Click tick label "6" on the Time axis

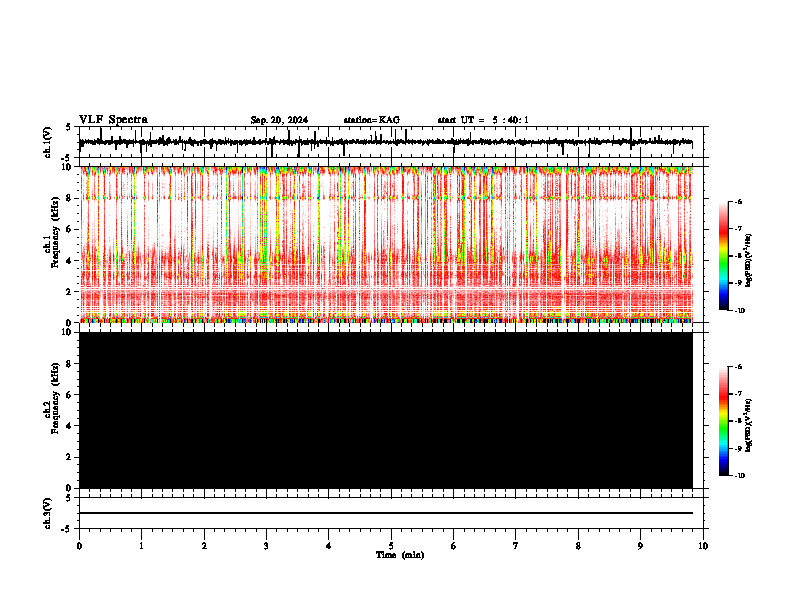click(x=453, y=546)
